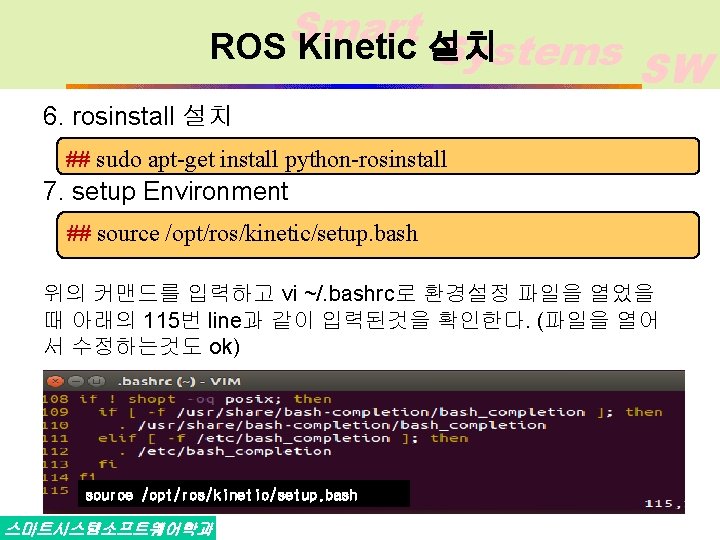Viewport: 720px width, 540px height.
Task: Close the .bashrc VIM window
Action: [56, 381]
